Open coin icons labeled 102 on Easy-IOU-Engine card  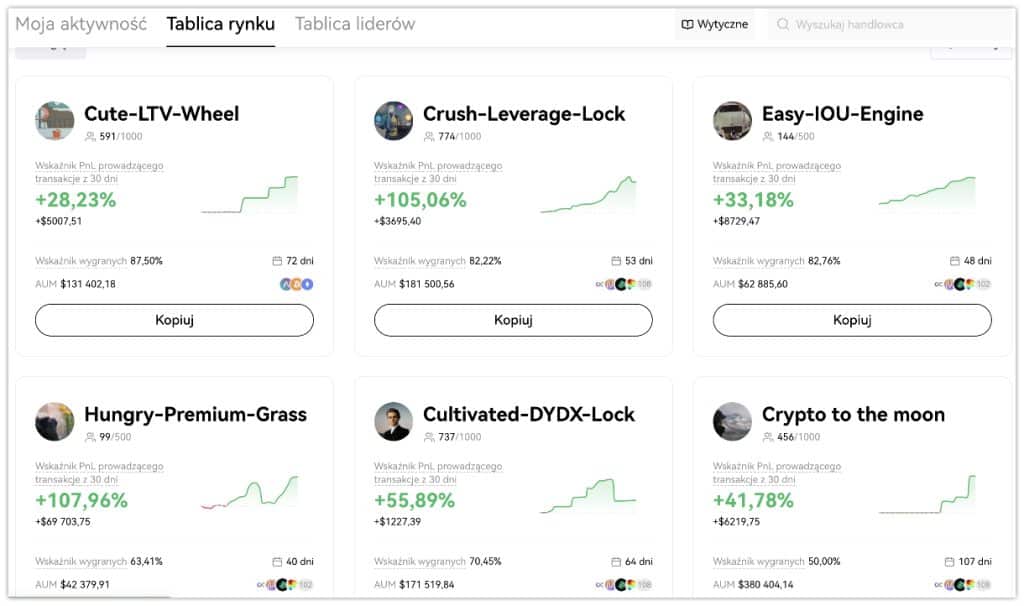[x=959, y=284]
